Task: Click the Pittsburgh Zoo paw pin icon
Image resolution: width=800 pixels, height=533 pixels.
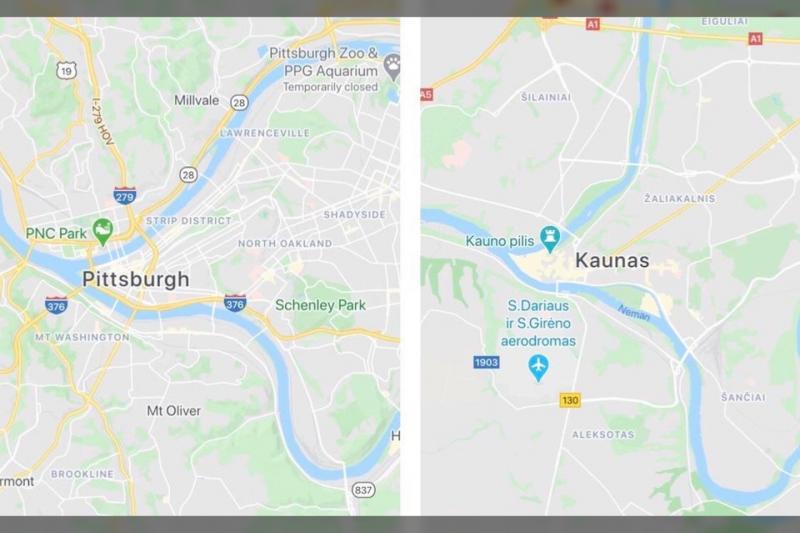Action: [393, 66]
